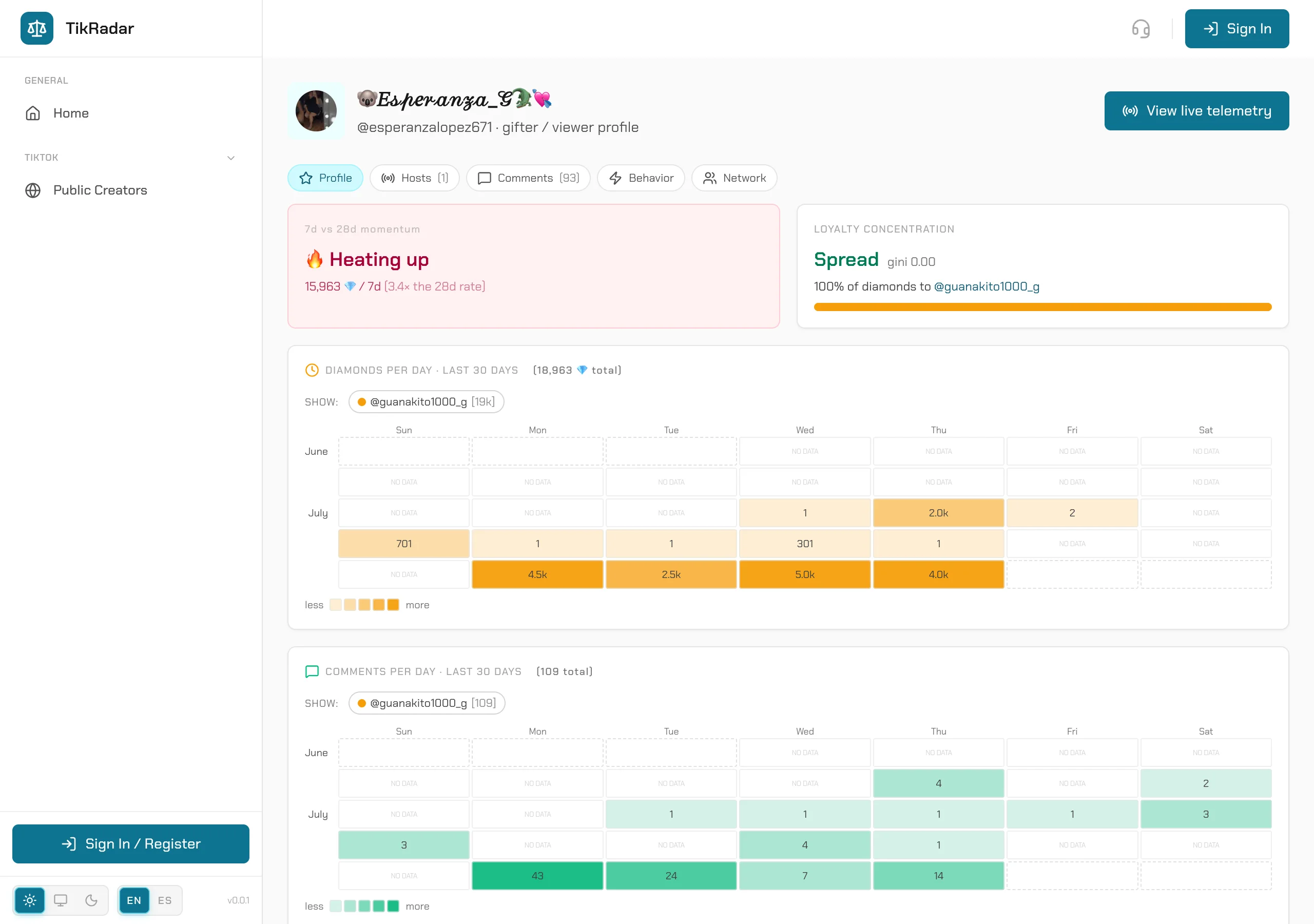
Task: Click Sign In / Register sidebar button
Action: pos(131,844)
